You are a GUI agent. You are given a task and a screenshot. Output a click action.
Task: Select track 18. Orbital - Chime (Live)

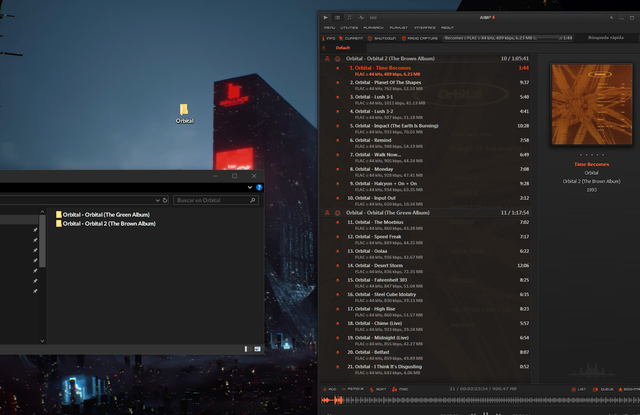pos(427,326)
